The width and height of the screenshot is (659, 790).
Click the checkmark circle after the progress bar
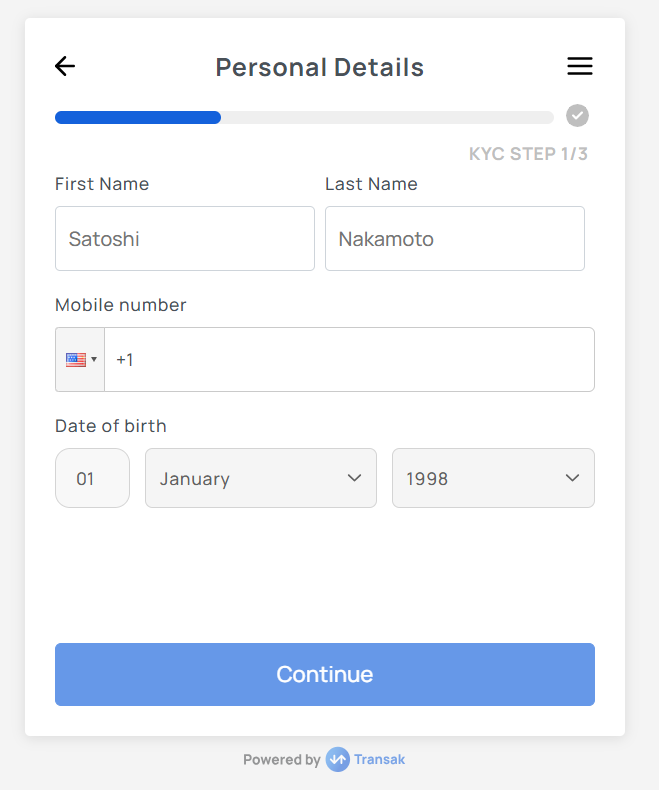(x=577, y=116)
